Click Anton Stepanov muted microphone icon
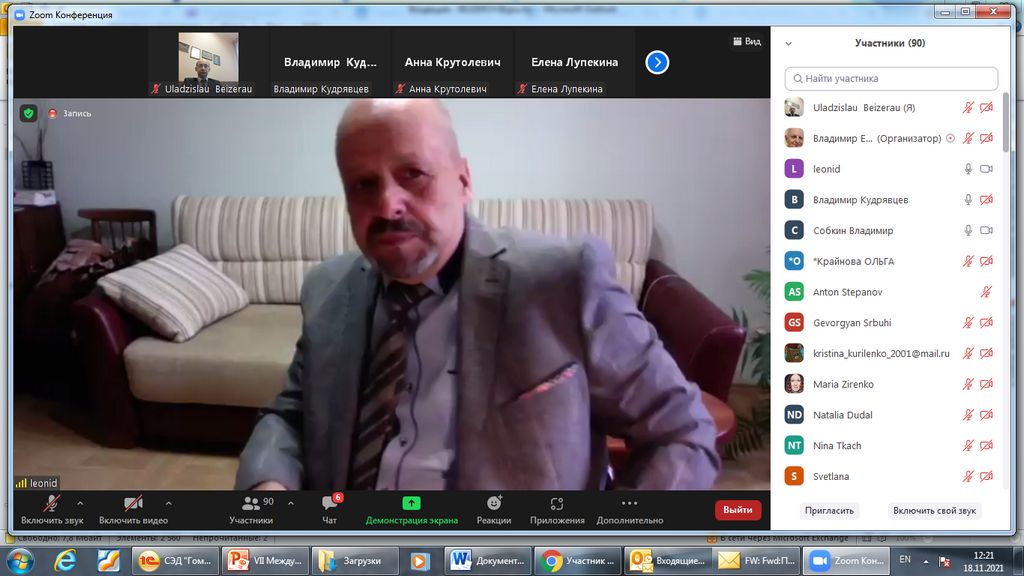 coord(986,292)
